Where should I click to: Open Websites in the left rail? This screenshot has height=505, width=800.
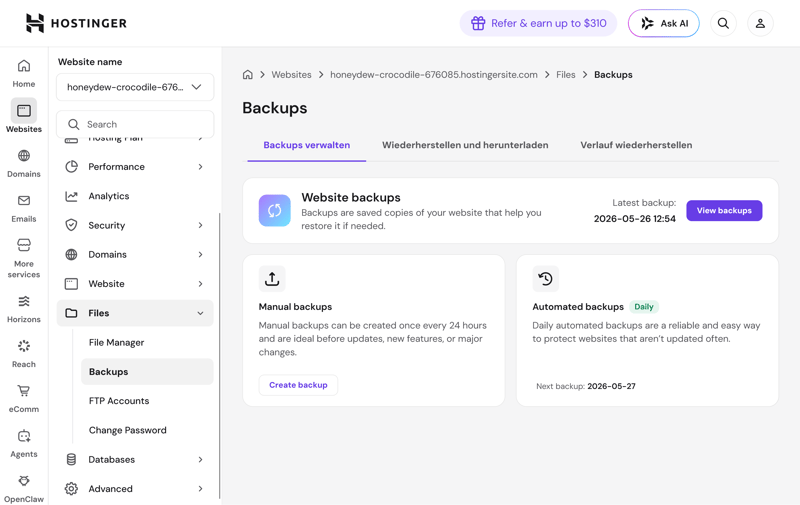pos(24,117)
